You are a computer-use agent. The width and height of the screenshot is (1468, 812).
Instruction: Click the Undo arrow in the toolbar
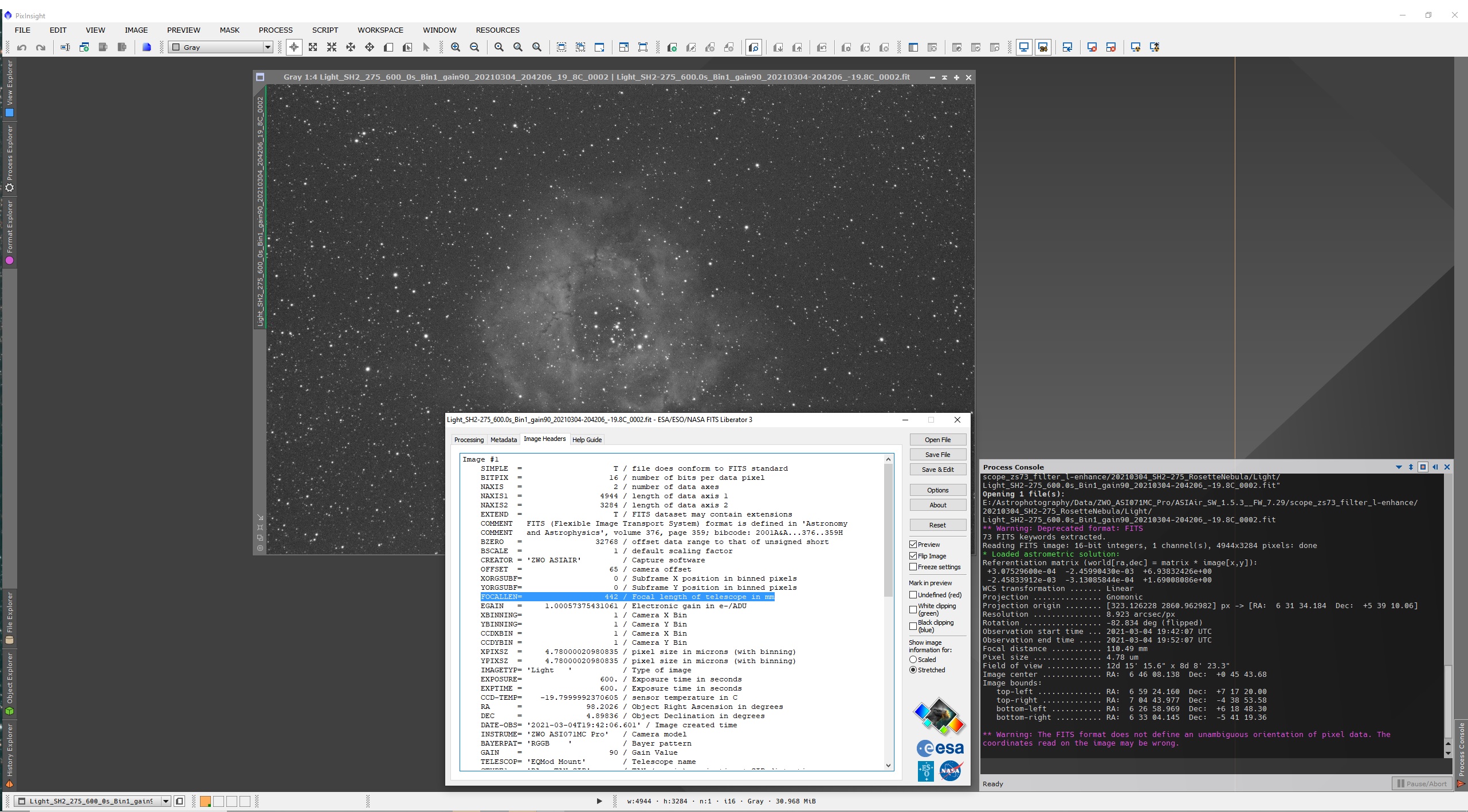point(22,48)
